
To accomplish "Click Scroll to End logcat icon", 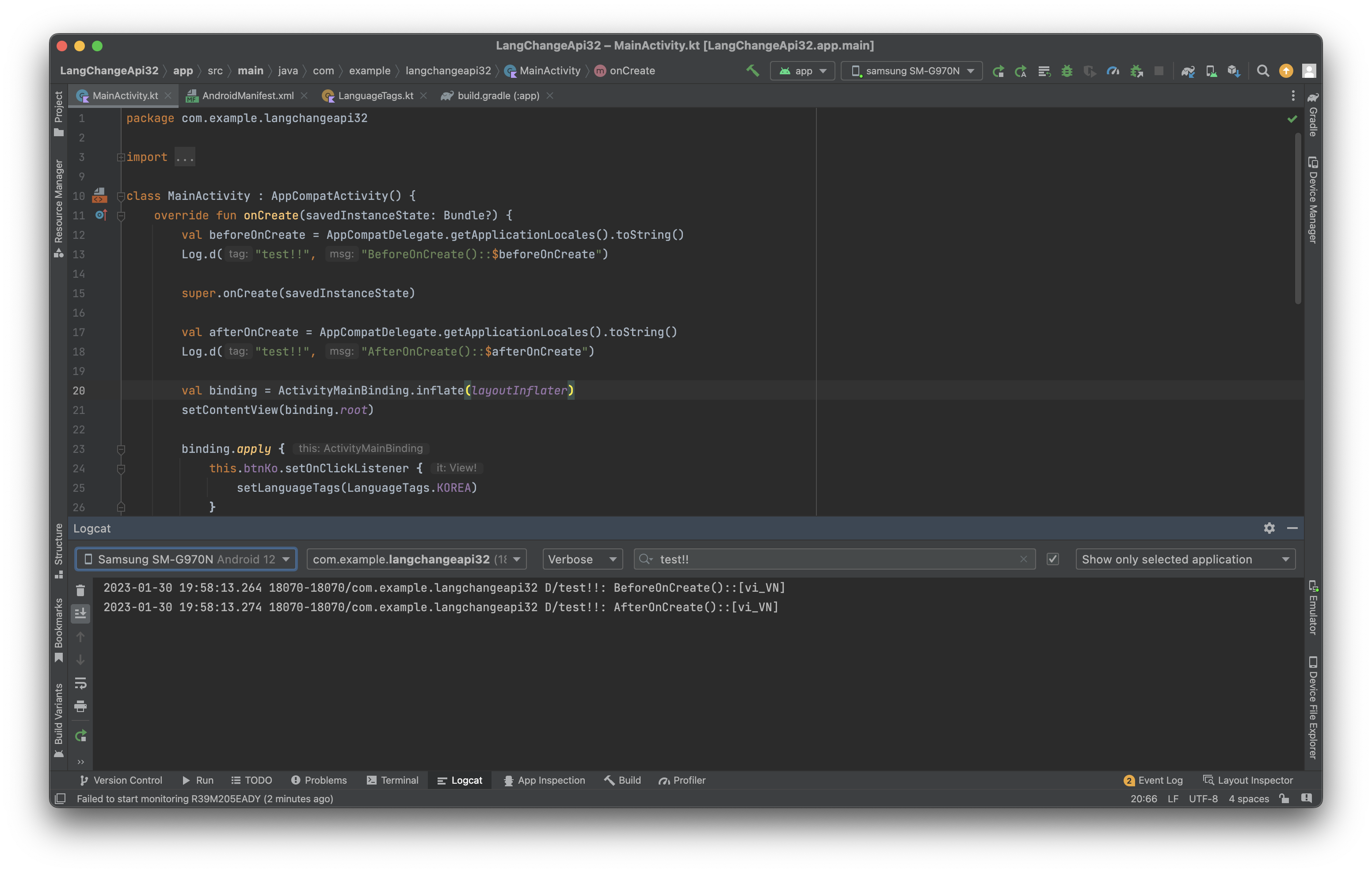I will [x=80, y=613].
